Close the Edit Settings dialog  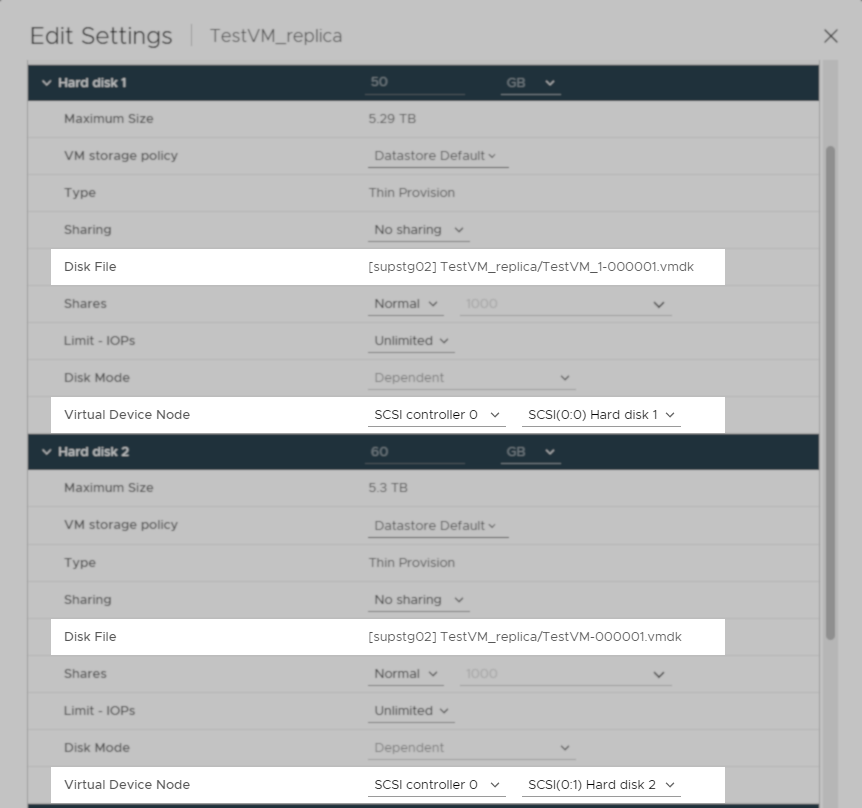[x=830, y=35]
